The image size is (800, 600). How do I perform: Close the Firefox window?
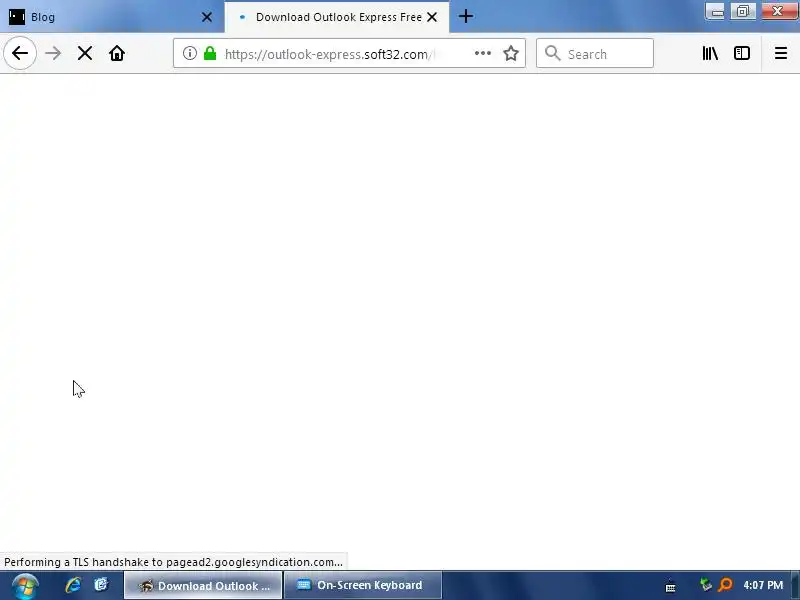(x=778, y=11)
